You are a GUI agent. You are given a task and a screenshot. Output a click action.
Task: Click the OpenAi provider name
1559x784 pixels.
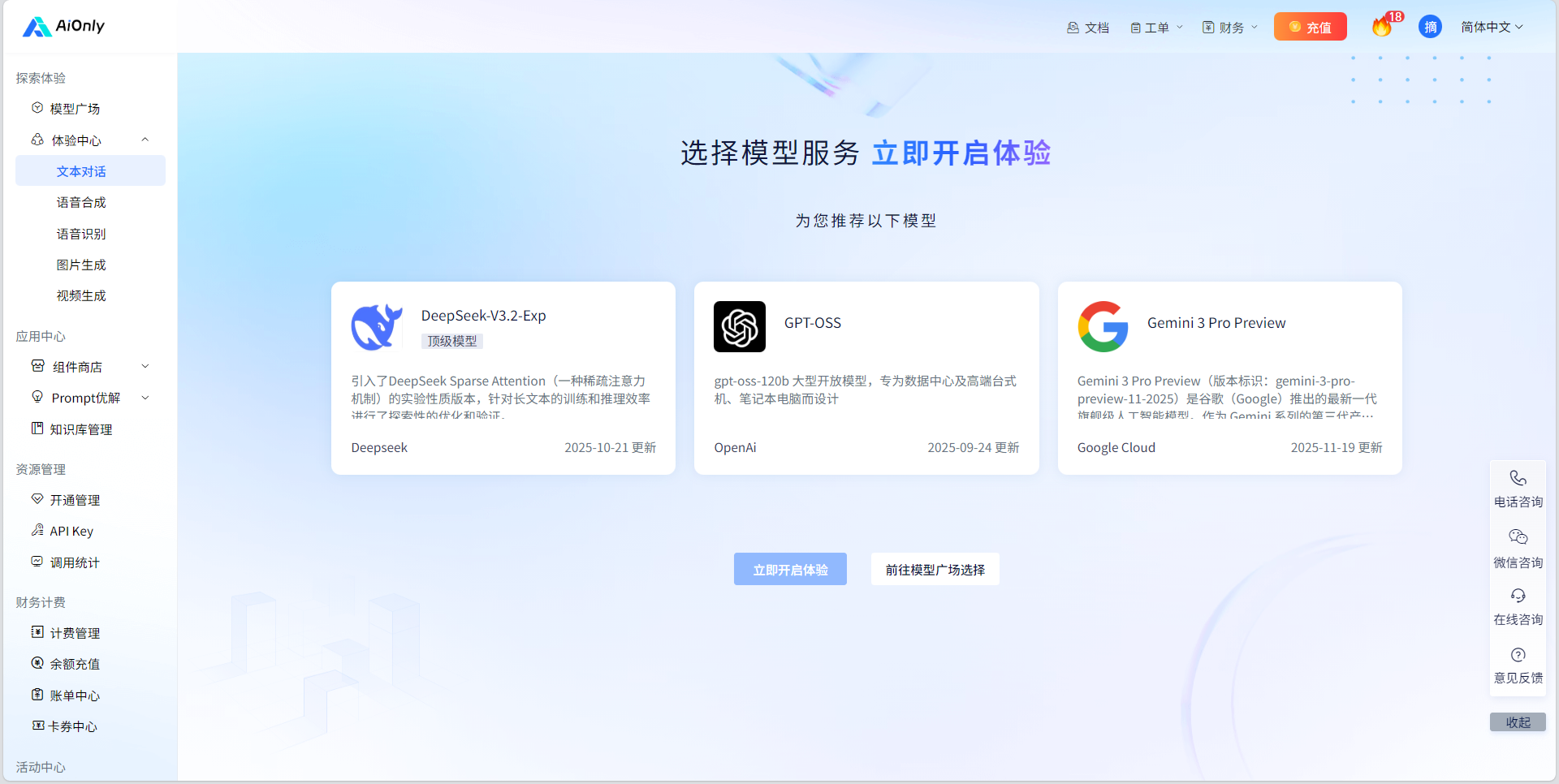(x=735, y=448)
